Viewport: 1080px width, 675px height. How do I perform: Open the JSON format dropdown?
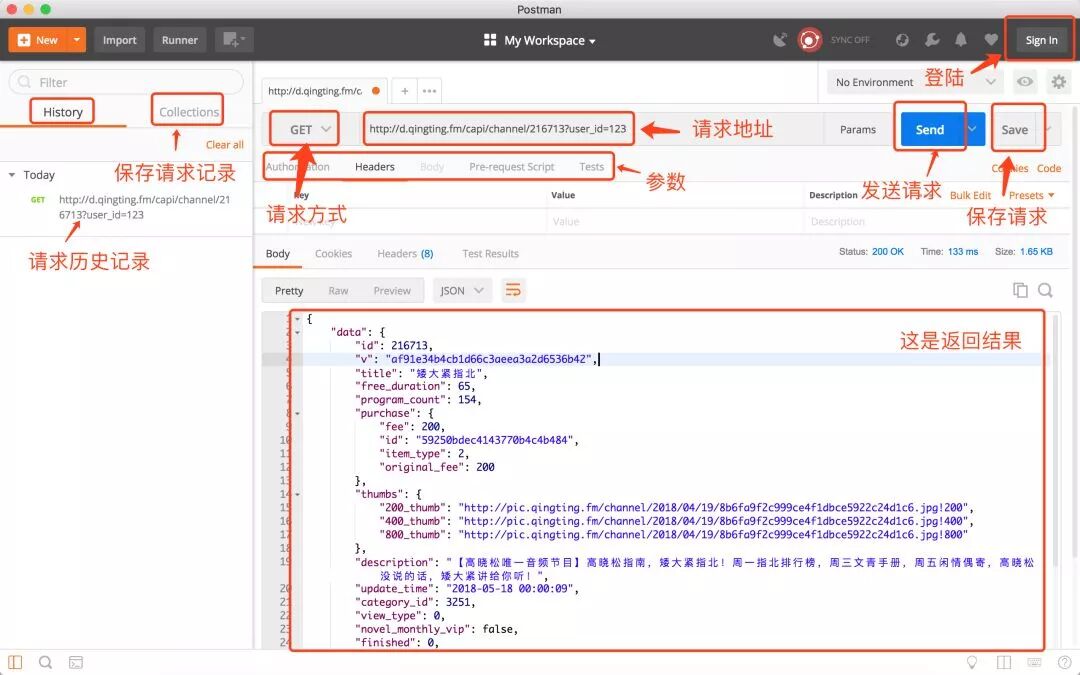click(x=461, y=291)
